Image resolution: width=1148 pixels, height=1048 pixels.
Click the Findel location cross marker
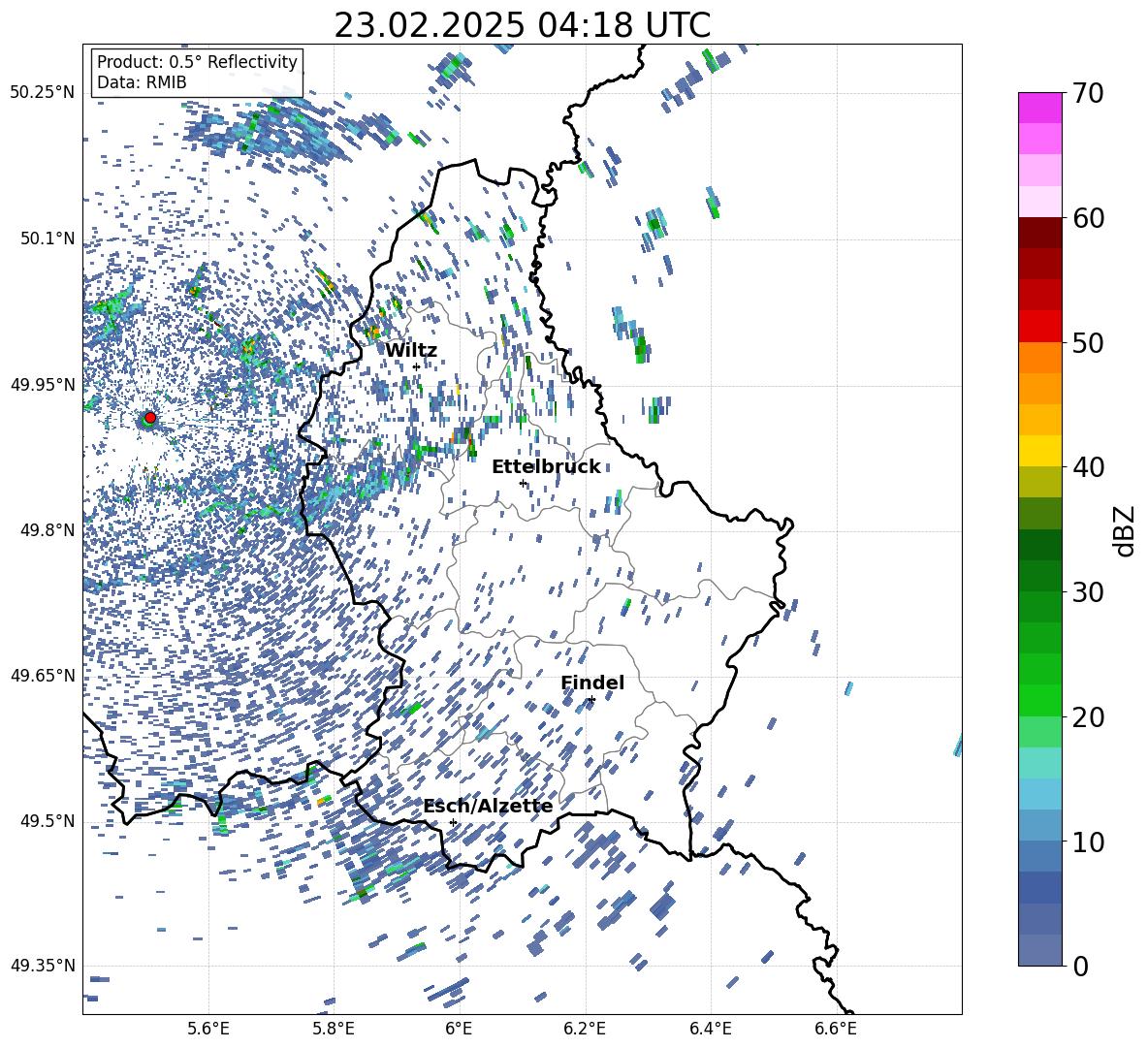tap(591, 700)
